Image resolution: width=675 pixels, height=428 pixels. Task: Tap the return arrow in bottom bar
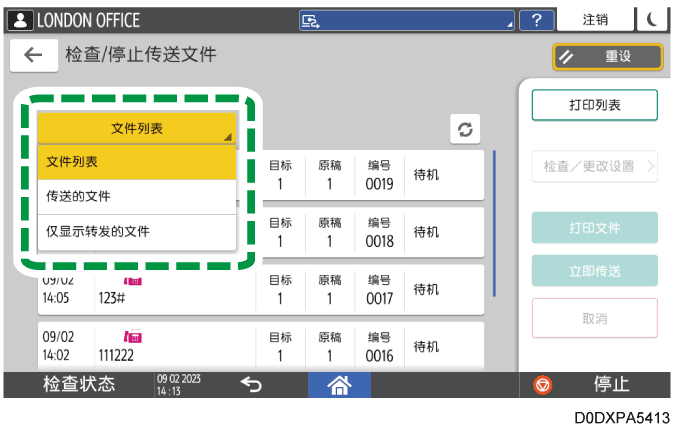click(x=251, y=384)
